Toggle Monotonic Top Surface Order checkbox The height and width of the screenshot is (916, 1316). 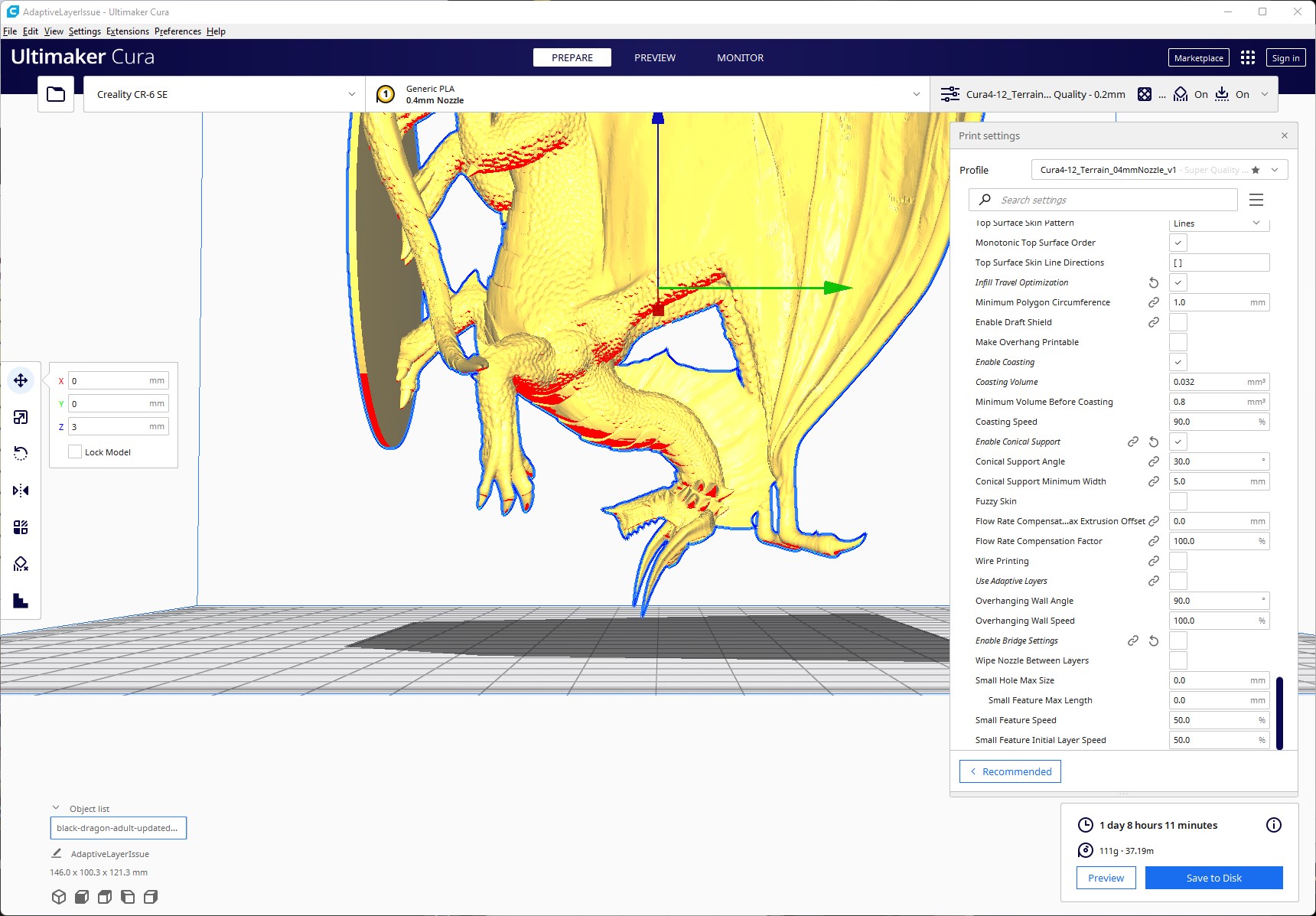[x=1178, y=243]
